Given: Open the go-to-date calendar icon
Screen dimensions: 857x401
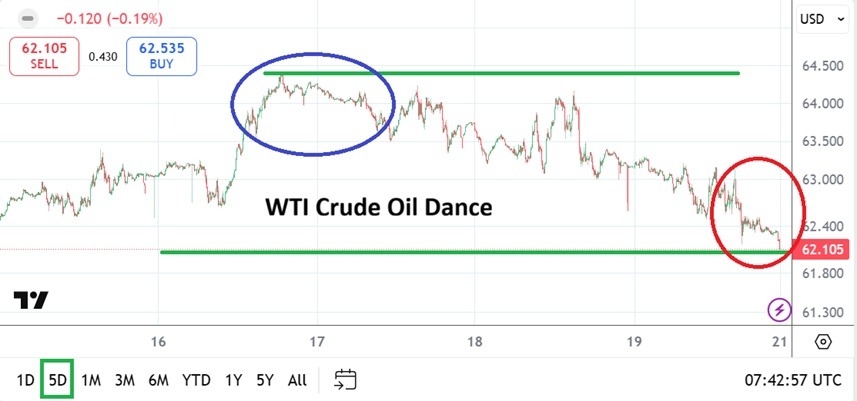Looking at the screenshot, I should click(346, 380).
